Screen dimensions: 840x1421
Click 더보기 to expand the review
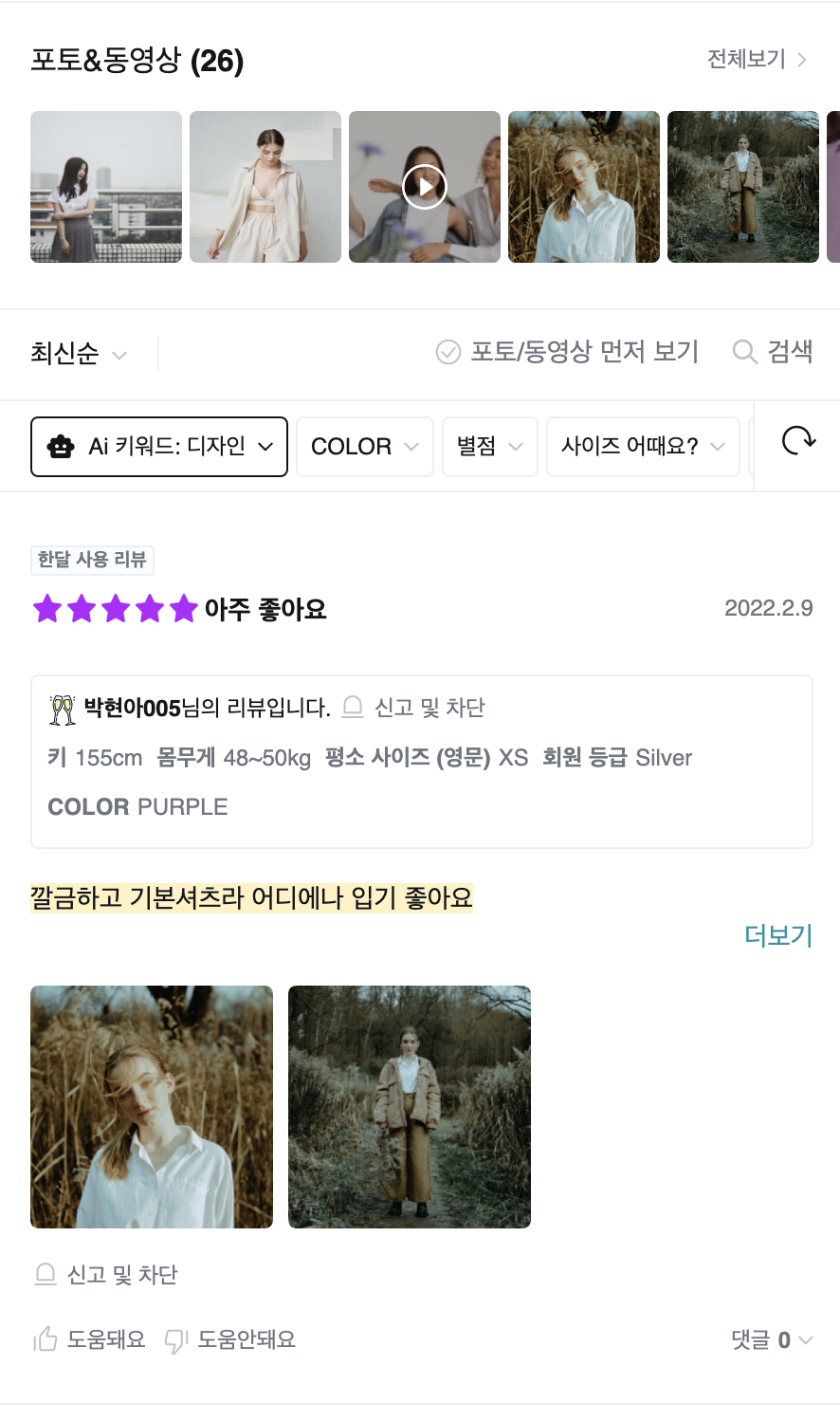click(x=778, y=935)
